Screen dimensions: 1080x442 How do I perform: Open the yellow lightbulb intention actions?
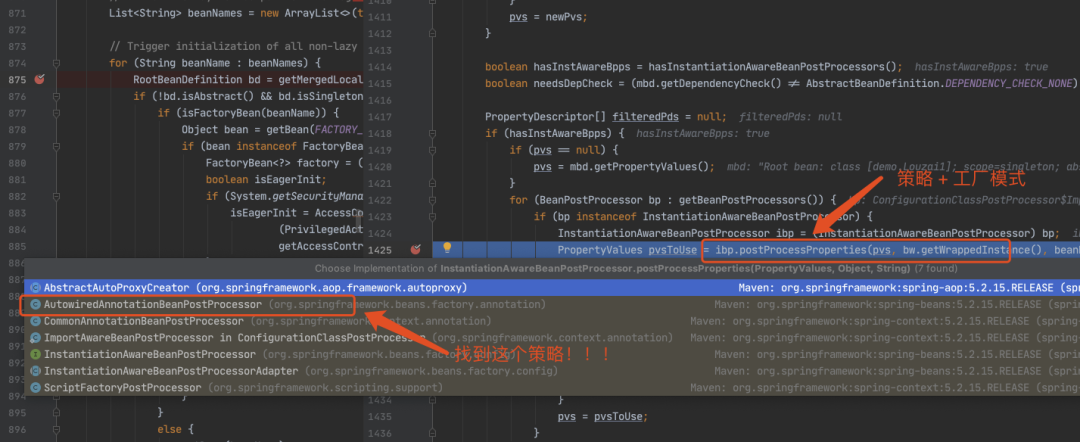coord(446,249)
